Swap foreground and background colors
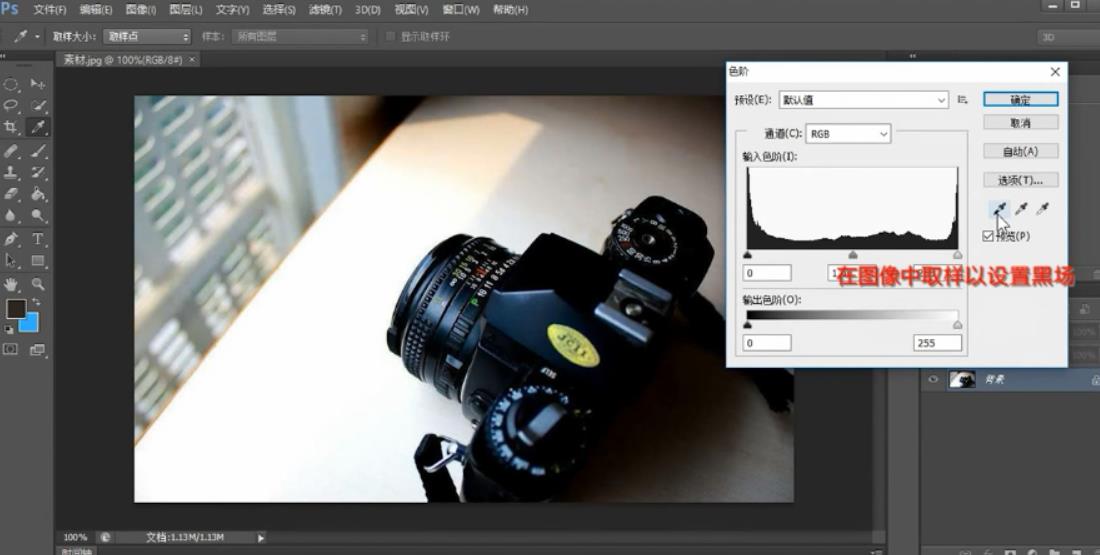The width and height of the screenshot is (1100, 555). point(36,303)
